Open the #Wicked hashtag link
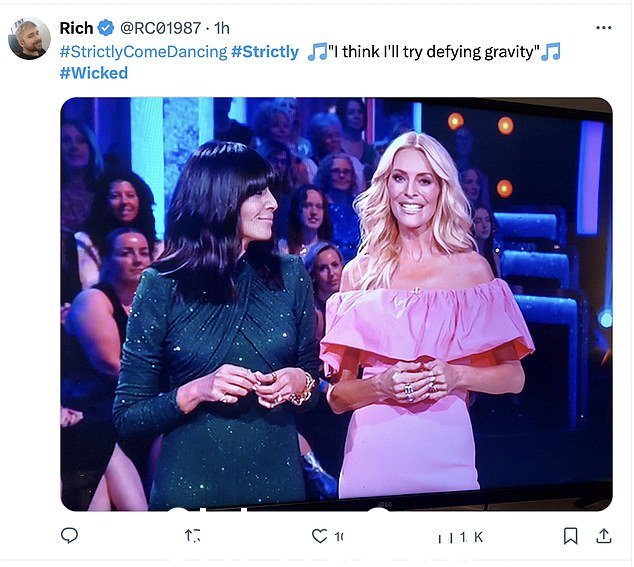The image size is (634, 567). coord(94,73)
